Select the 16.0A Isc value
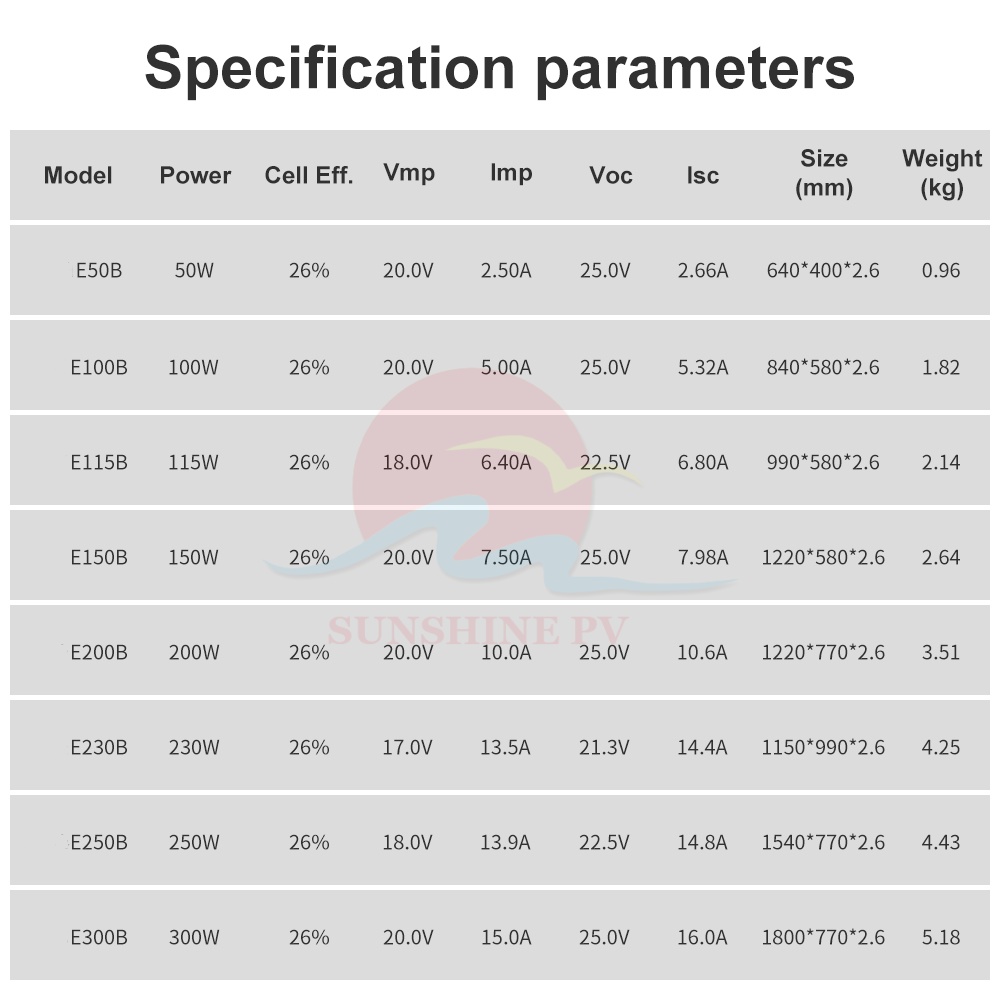This screenshot has height=1000, width=1000. (x=702, y=938)
